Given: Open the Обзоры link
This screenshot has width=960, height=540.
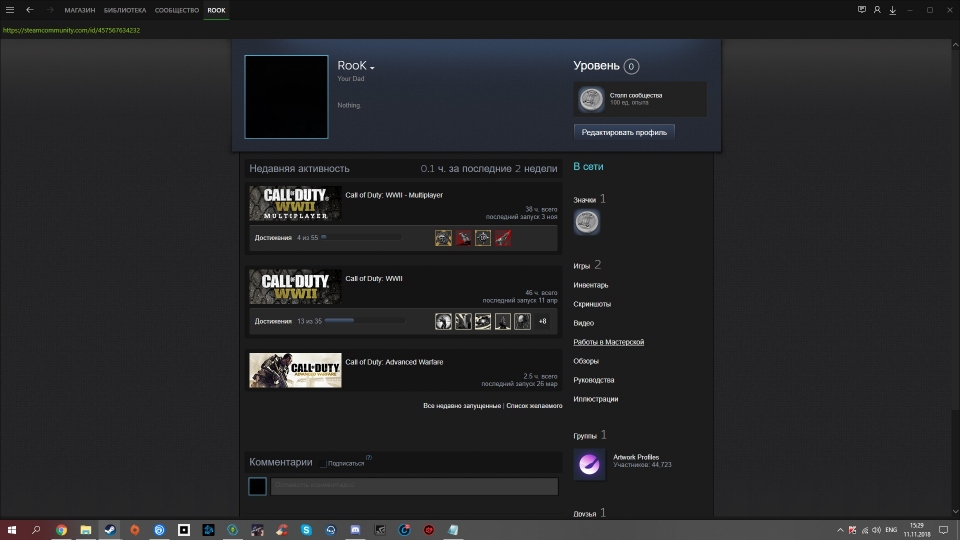Looking at the screenshot, I should 586,361.
